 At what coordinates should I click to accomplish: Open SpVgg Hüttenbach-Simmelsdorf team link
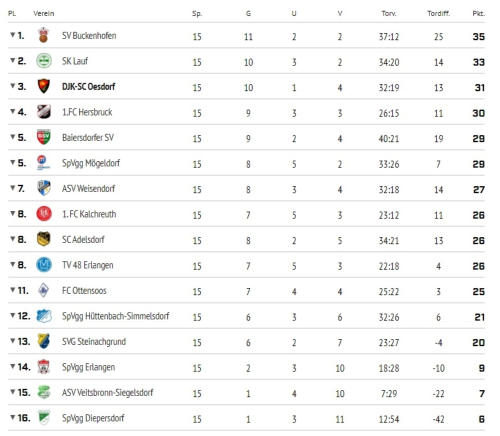click(x=115, y=316)
